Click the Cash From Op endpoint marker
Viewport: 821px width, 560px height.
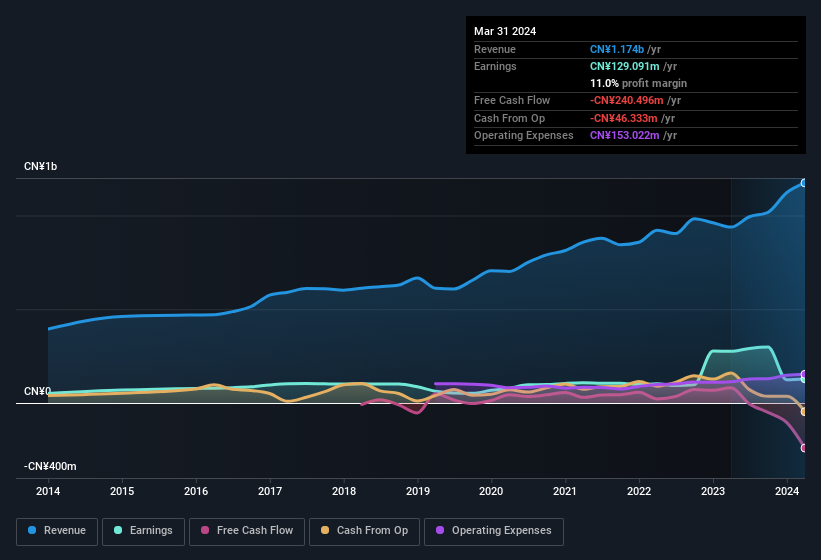(803, 411)
